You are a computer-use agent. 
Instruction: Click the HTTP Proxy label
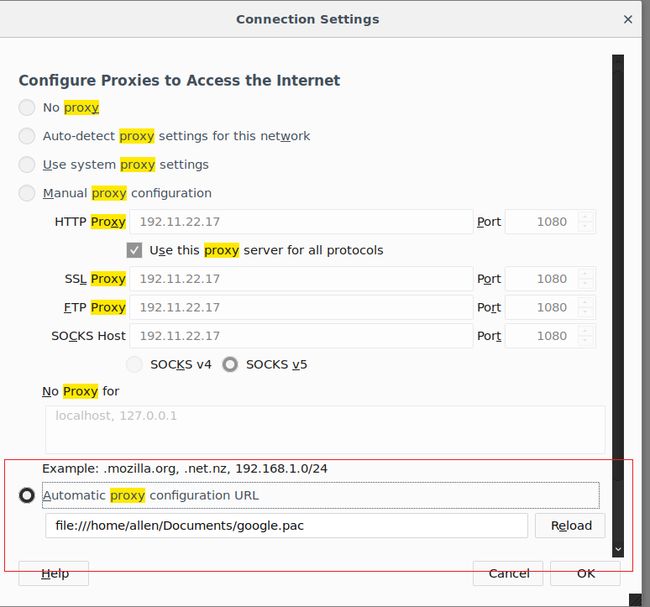point(90,222)
